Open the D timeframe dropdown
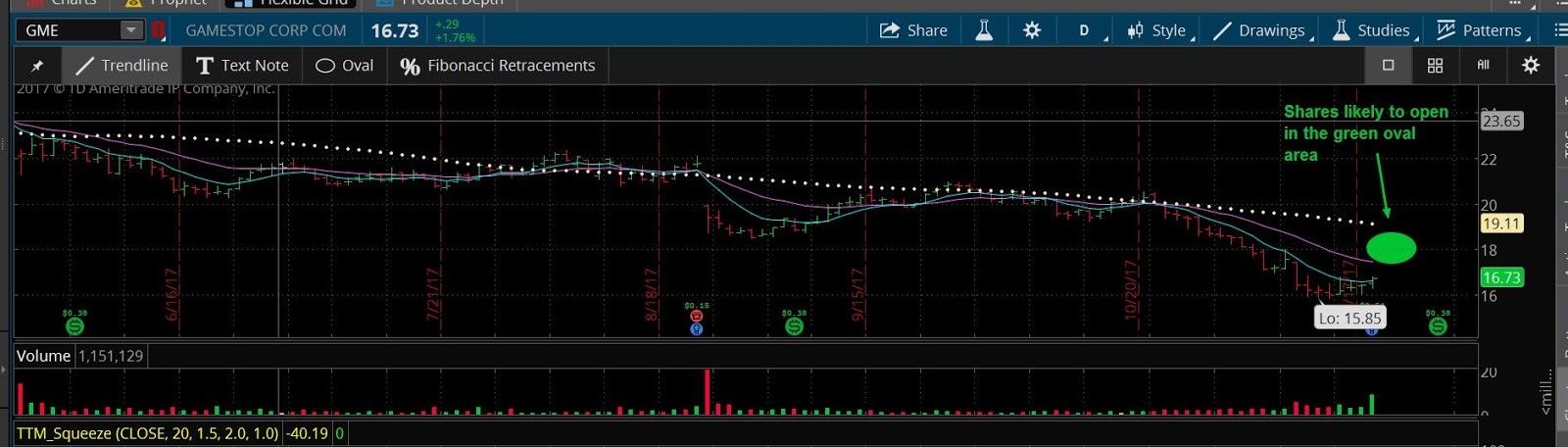Screen dimensions: 1568x447 pos(1086,30)
